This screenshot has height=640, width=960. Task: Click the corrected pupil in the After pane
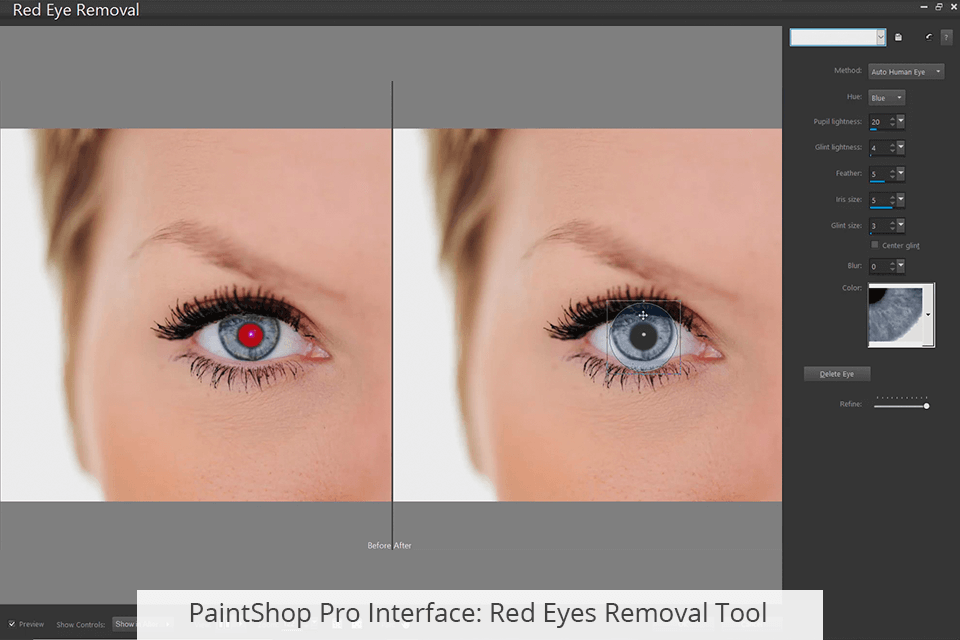[643, 336]
